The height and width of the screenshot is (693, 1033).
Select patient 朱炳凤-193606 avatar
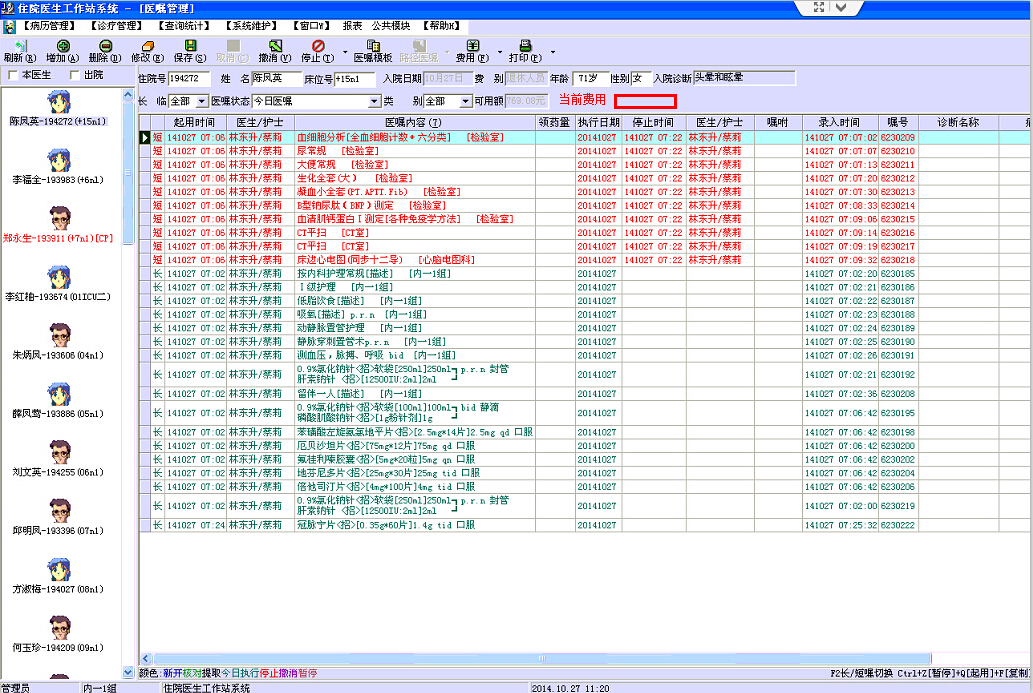click(x=59, y=335)
